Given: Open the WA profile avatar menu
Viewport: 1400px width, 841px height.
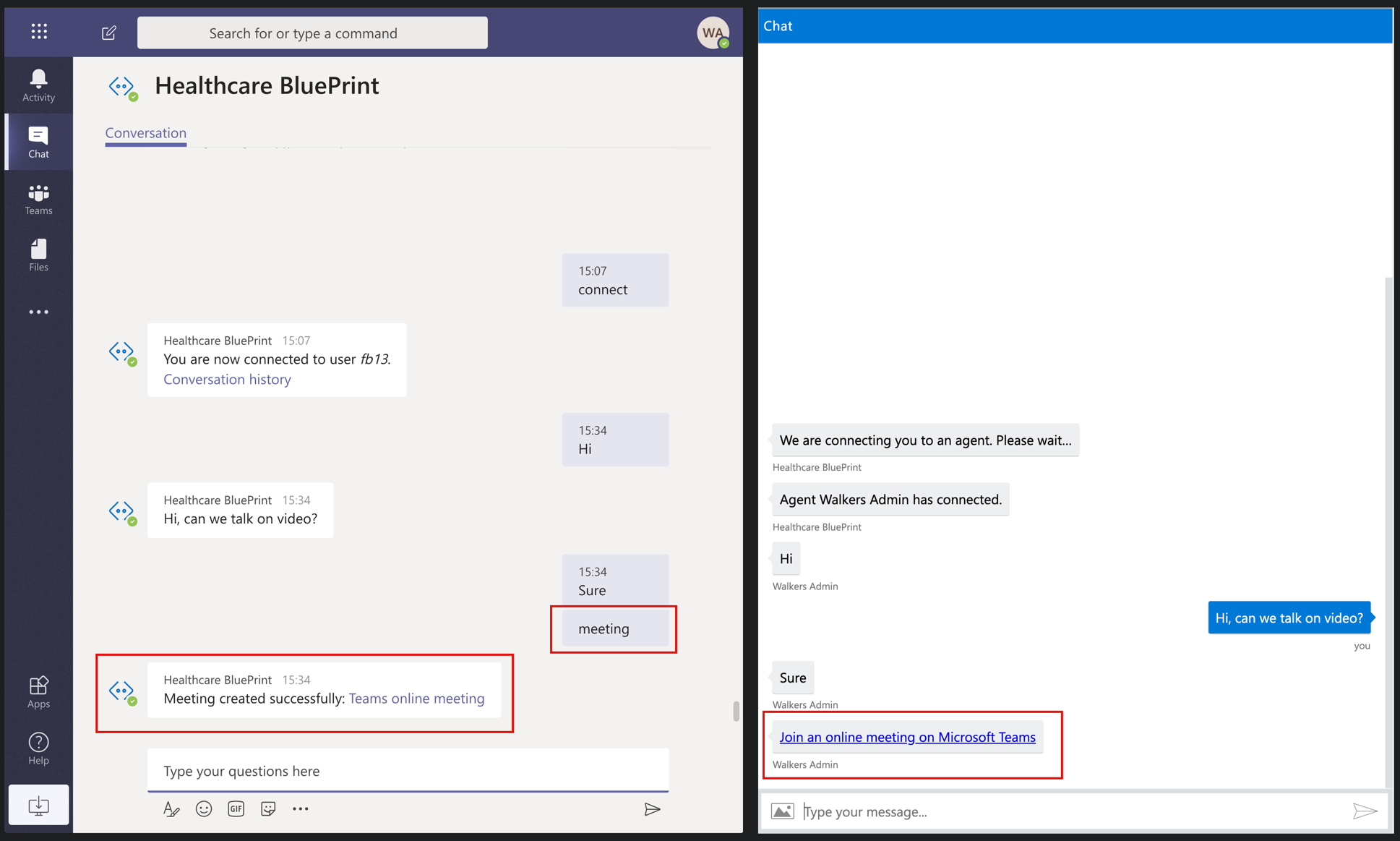Looking at the screenshot, I should pos(713,33).
